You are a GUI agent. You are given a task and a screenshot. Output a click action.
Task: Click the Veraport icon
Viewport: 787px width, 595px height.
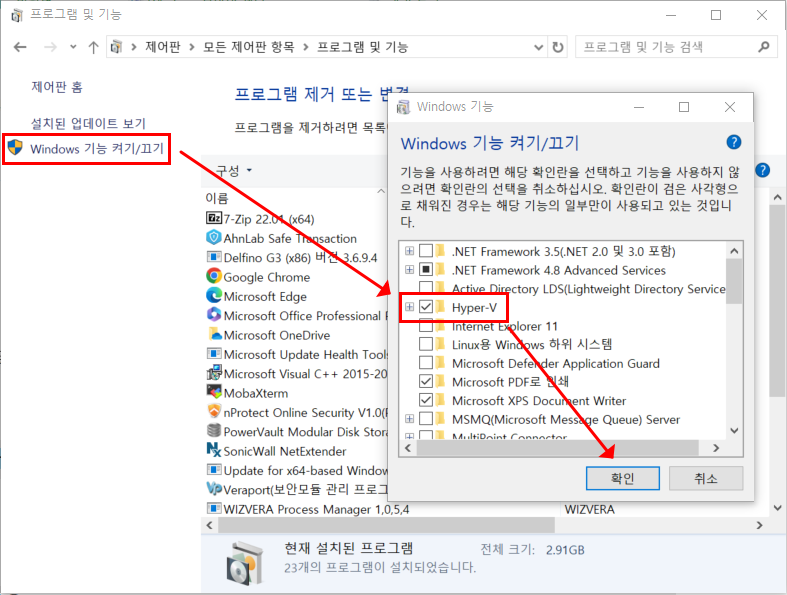(214, 489)
